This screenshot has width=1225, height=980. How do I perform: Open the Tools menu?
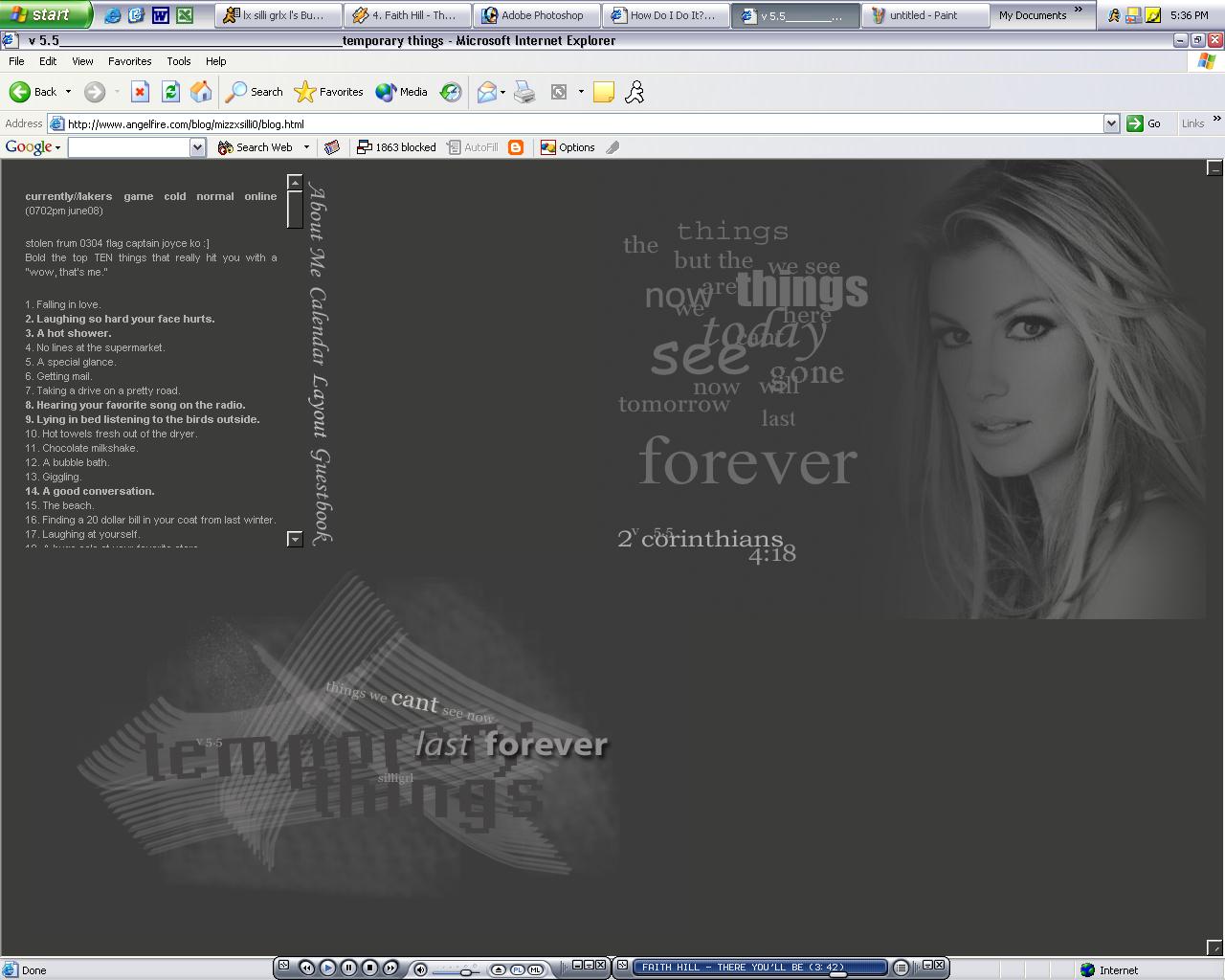point(179,61)
